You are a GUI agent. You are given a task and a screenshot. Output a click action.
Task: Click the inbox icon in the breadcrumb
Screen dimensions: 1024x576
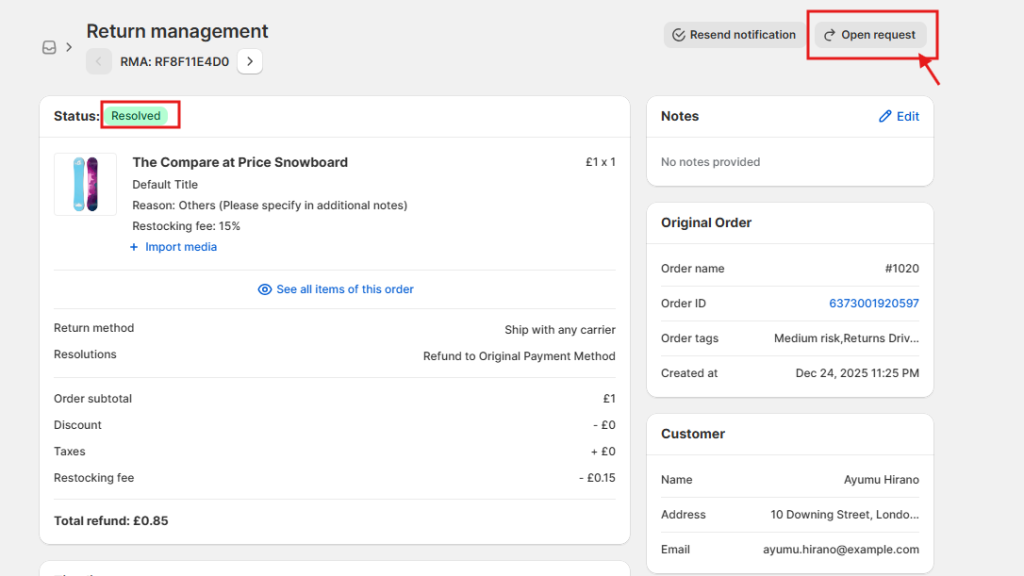(48, 47)
